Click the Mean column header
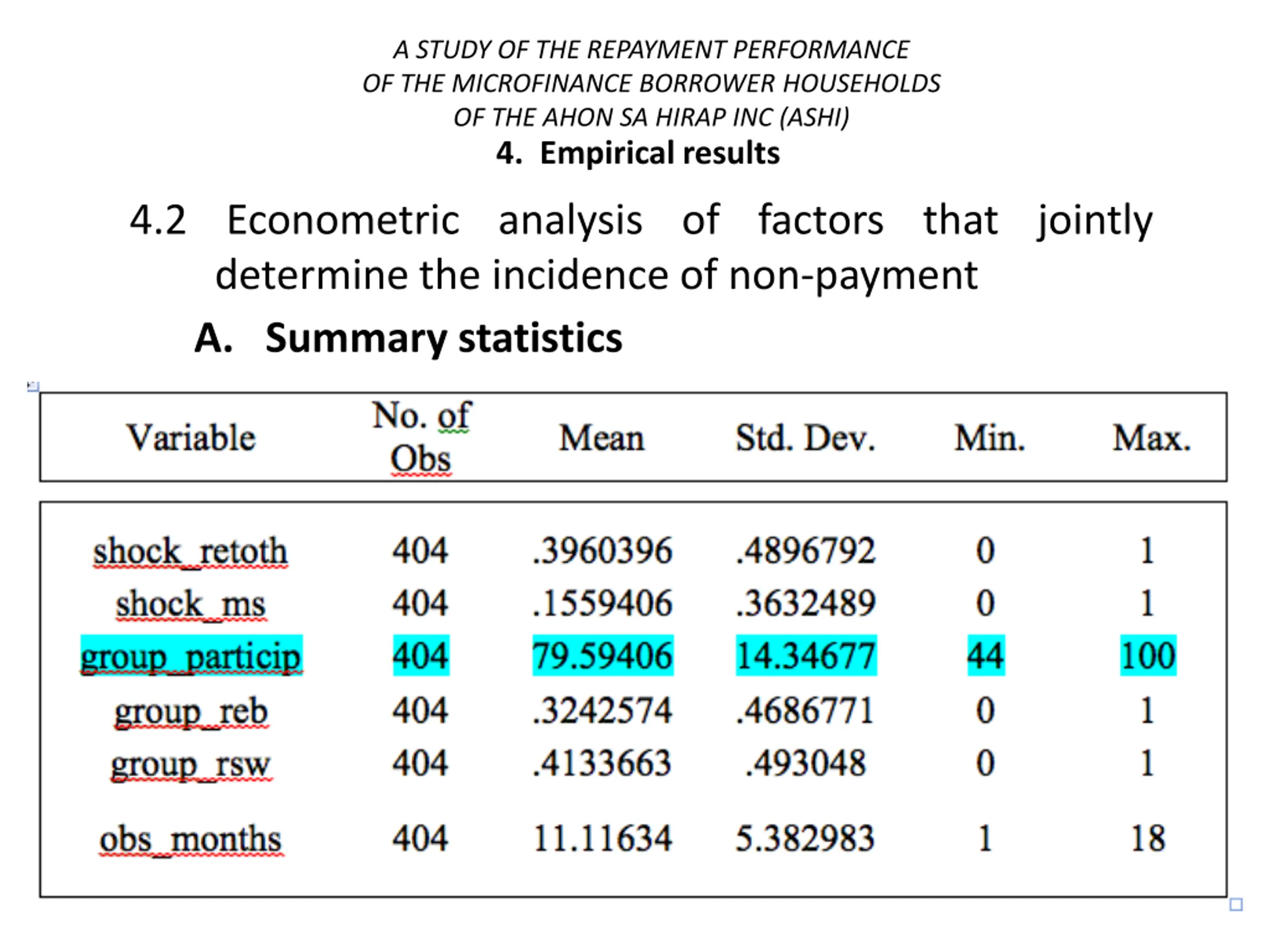The height and width of the screenshot is (952, 1270). click(x=602, y=438)
